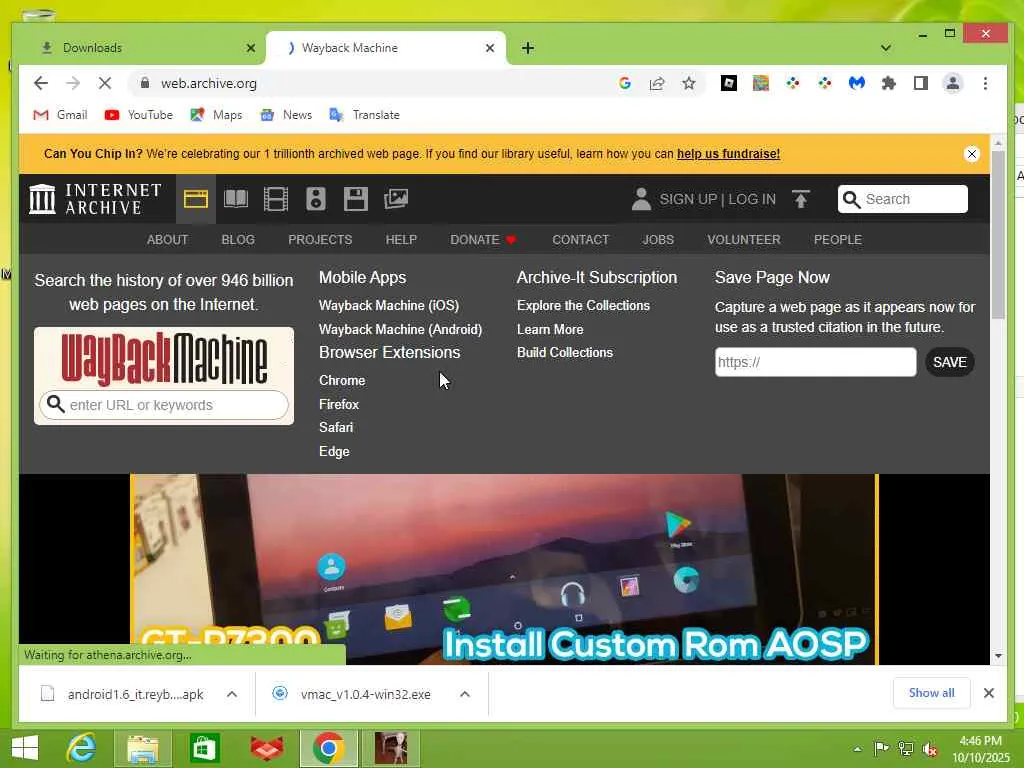1024x768 pixels.
Task: Open the Audio speaker icon
Action: coord(316,199)
